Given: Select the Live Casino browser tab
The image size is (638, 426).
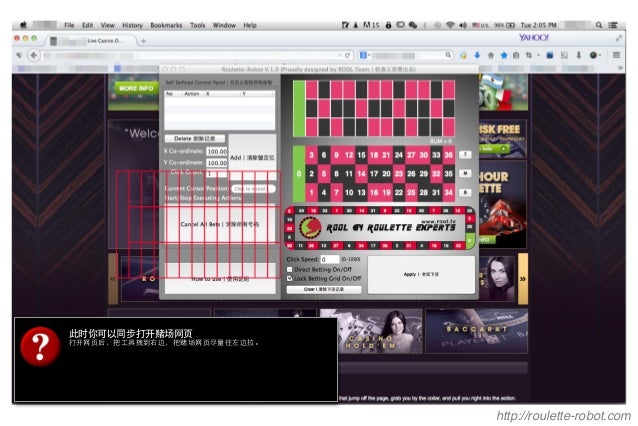Looking at the screenshot, I should pyautogui.click(x=94, y=41).
